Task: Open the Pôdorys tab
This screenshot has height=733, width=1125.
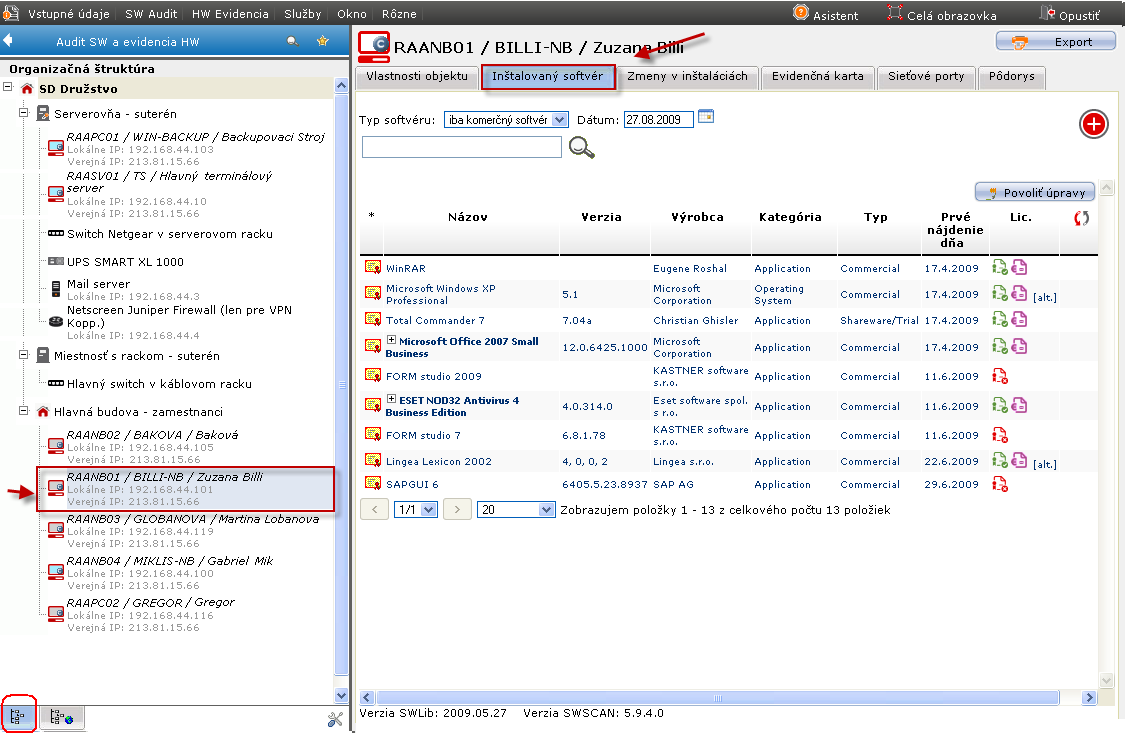Action: (x=1012, y=77)
